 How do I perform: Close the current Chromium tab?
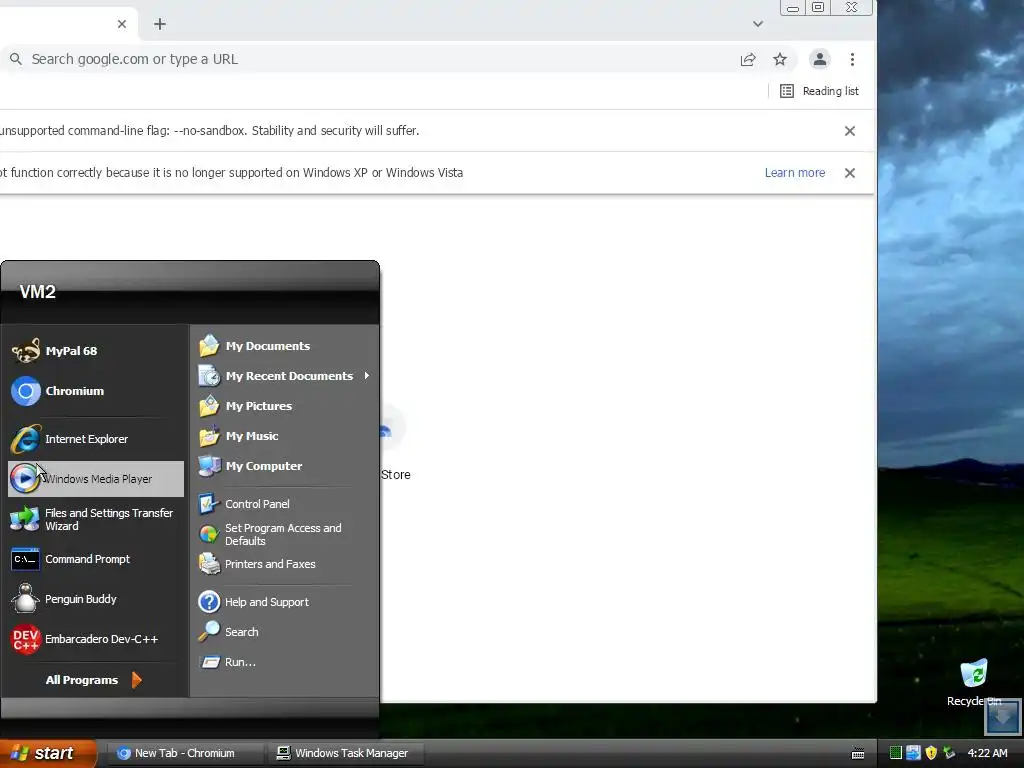(121, 24)
